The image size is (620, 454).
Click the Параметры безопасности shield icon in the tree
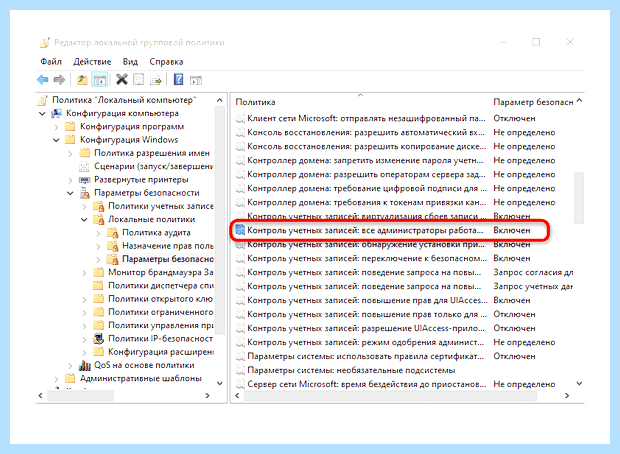point(85,193)
